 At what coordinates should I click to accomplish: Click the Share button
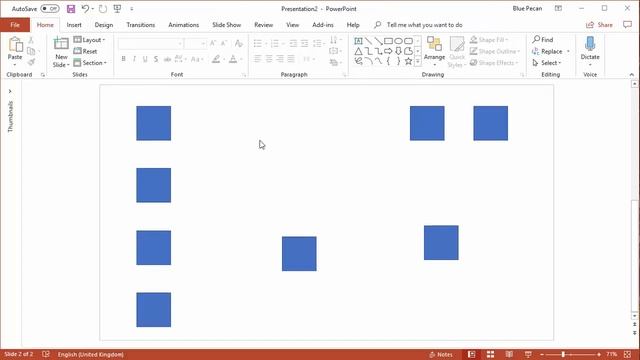point(599,25)
